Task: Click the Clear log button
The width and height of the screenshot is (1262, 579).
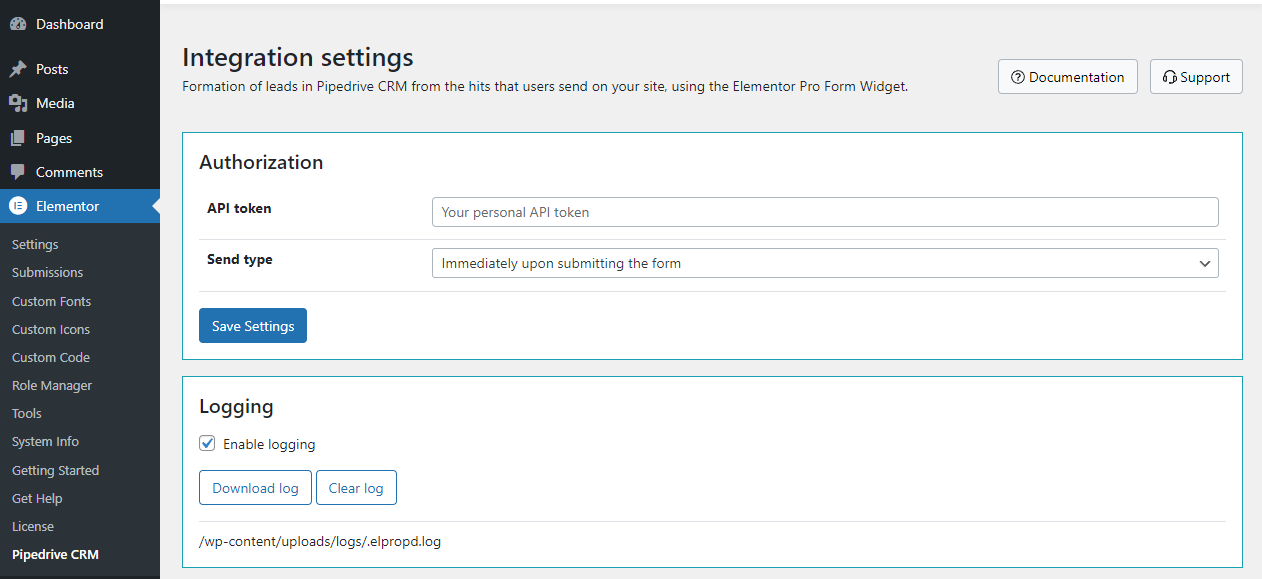Action: [x=356, y=488]
